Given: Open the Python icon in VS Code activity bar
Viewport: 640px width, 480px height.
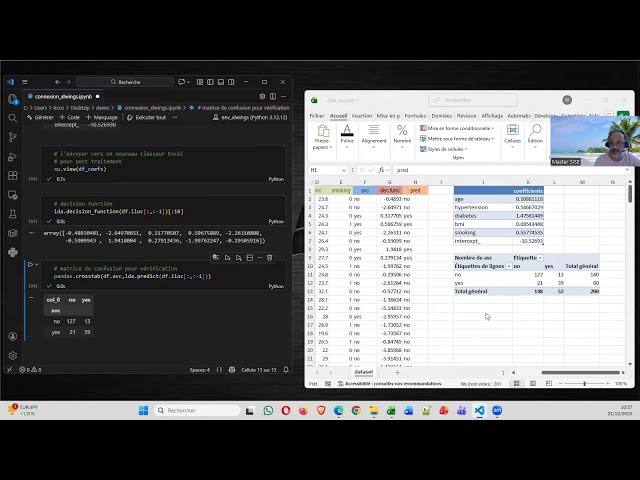Looking at the screenshot, I should coord(13,252).
